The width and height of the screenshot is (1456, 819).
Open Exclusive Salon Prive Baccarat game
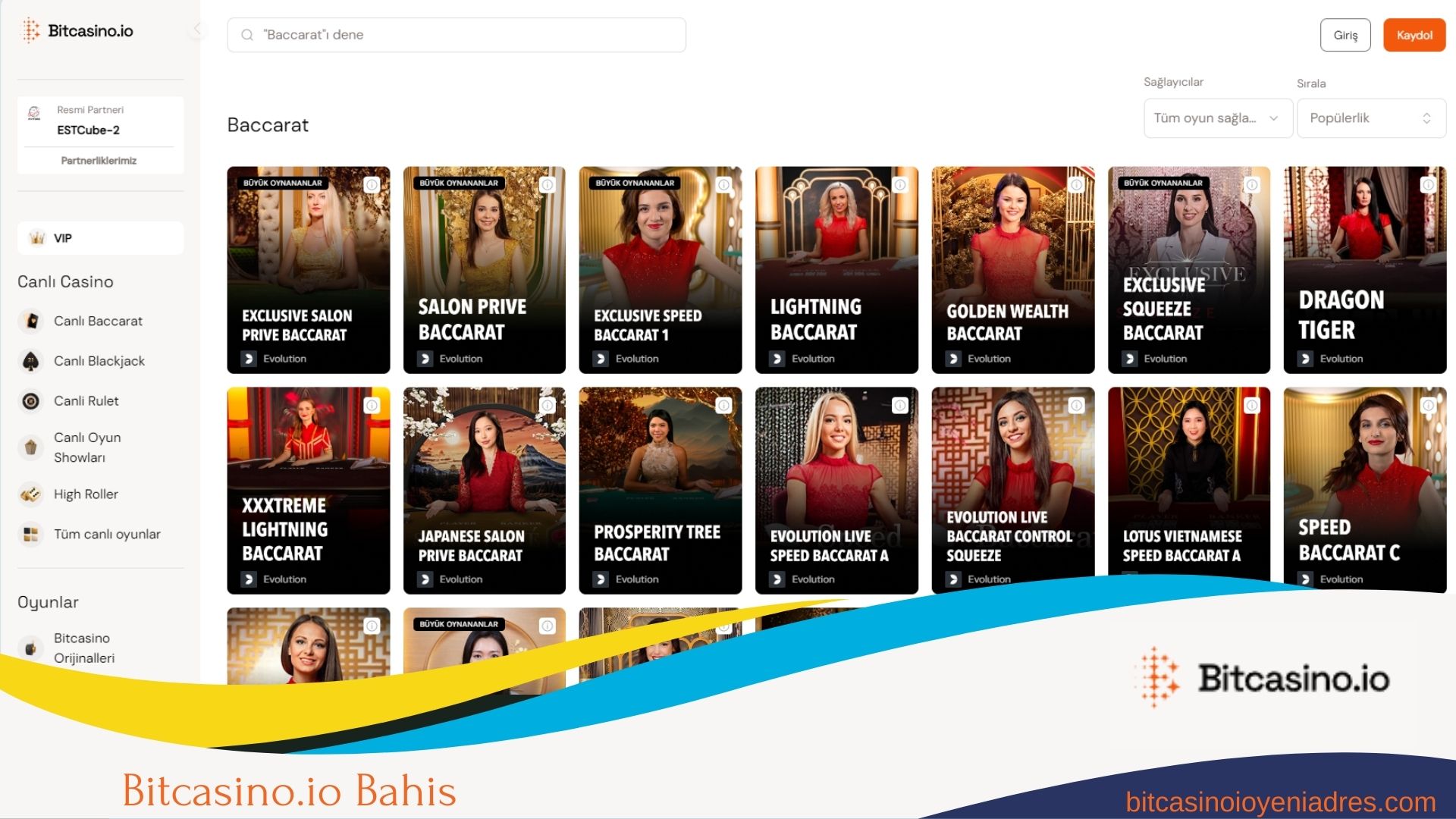[x=309, y=270]
